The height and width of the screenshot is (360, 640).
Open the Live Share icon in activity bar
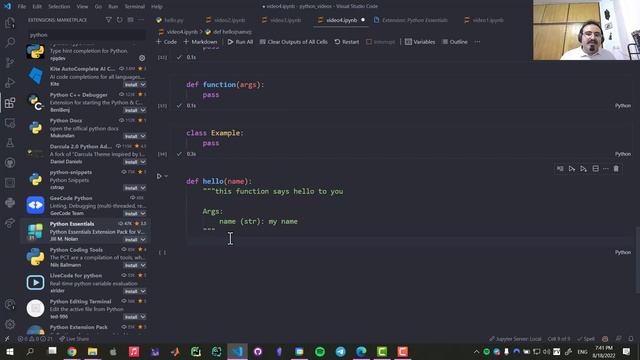click(10, 222)
